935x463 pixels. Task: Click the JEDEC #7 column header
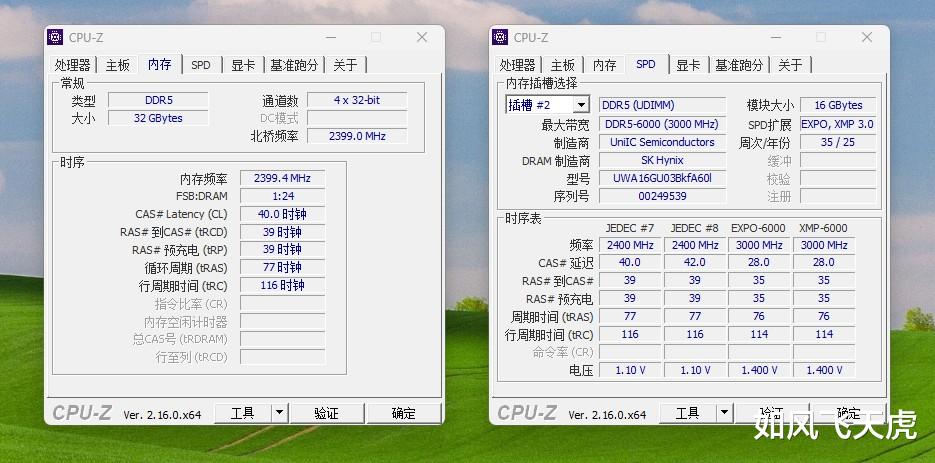(x=630, y=228)
